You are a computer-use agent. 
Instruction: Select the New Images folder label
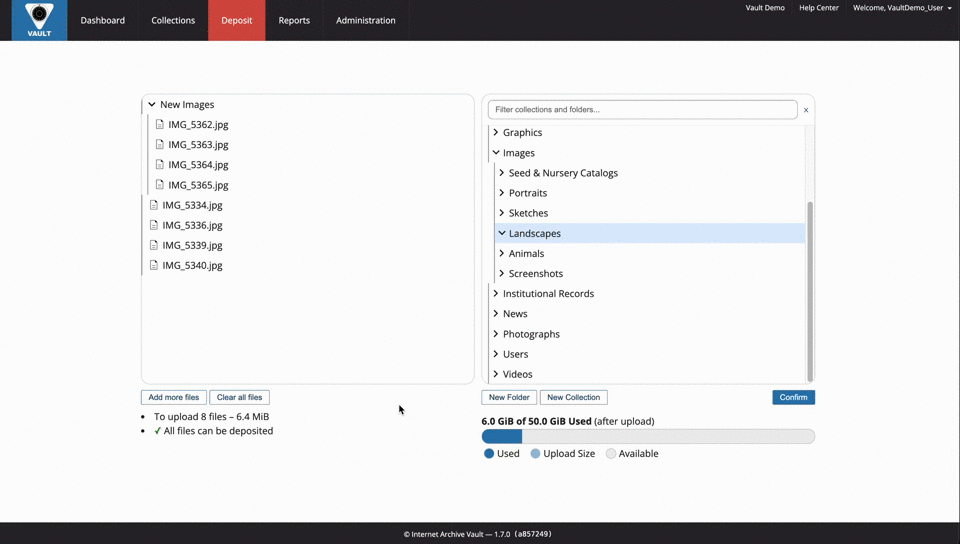point(187,105)
